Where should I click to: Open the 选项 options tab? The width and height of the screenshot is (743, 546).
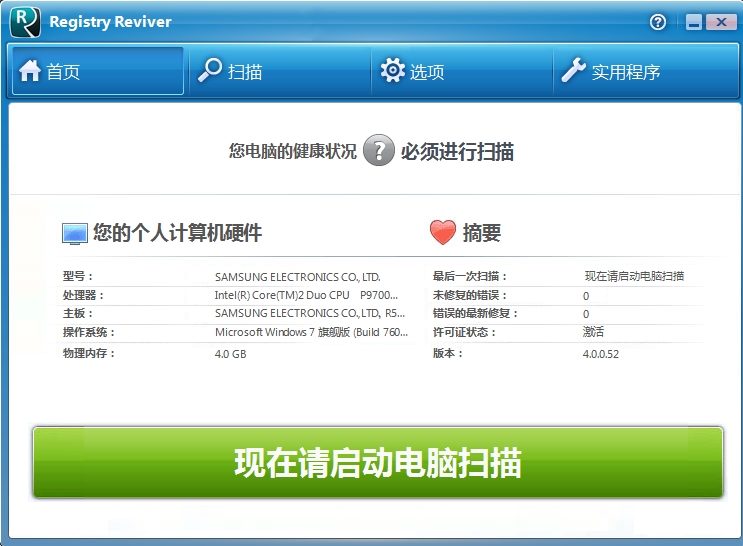(462, 71)
